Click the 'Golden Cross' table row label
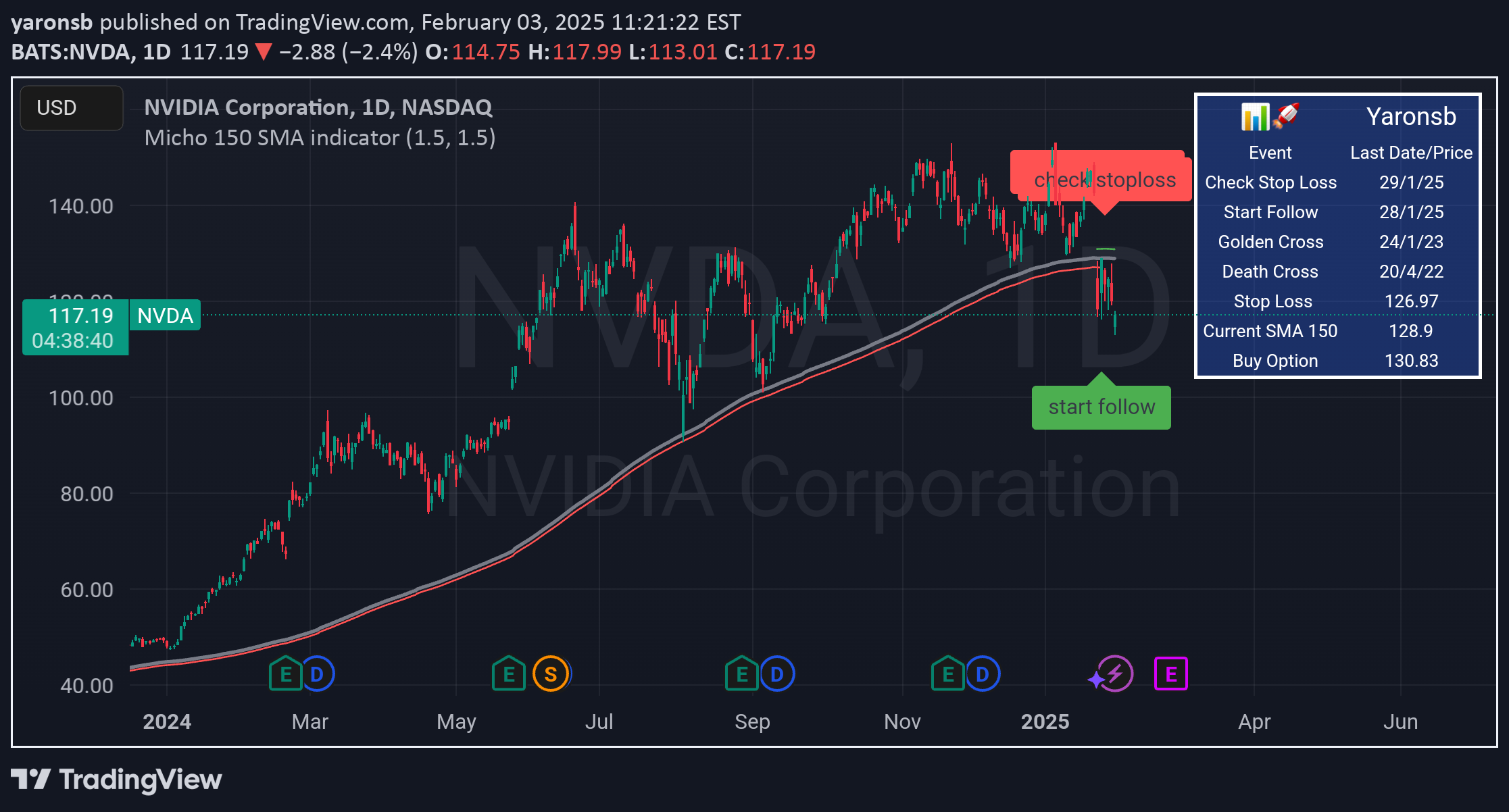1509x812 pixels. pyautogui.click(x=1270, y=242)
